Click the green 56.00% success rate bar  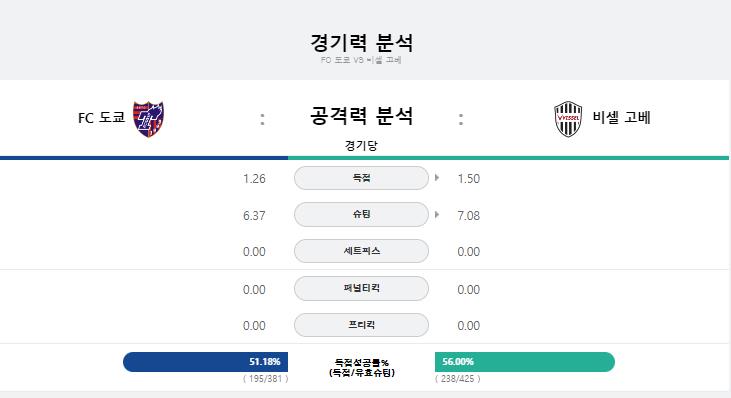pos(524,362)
